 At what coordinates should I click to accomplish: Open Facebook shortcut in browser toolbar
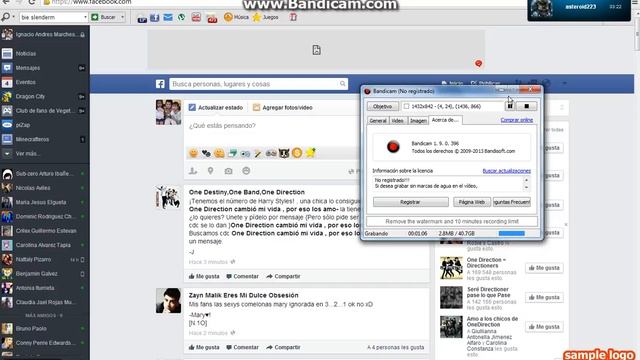[x=154, y=18]
